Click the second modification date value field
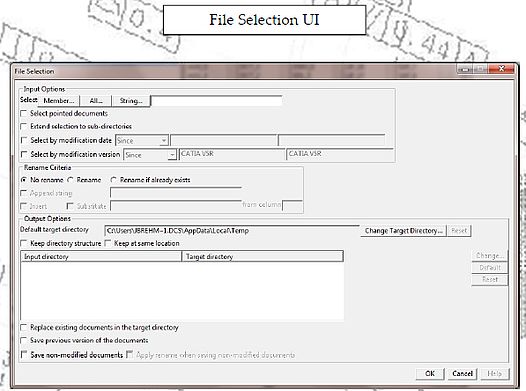This screenshot has width=526, height=391. (331, 140)
